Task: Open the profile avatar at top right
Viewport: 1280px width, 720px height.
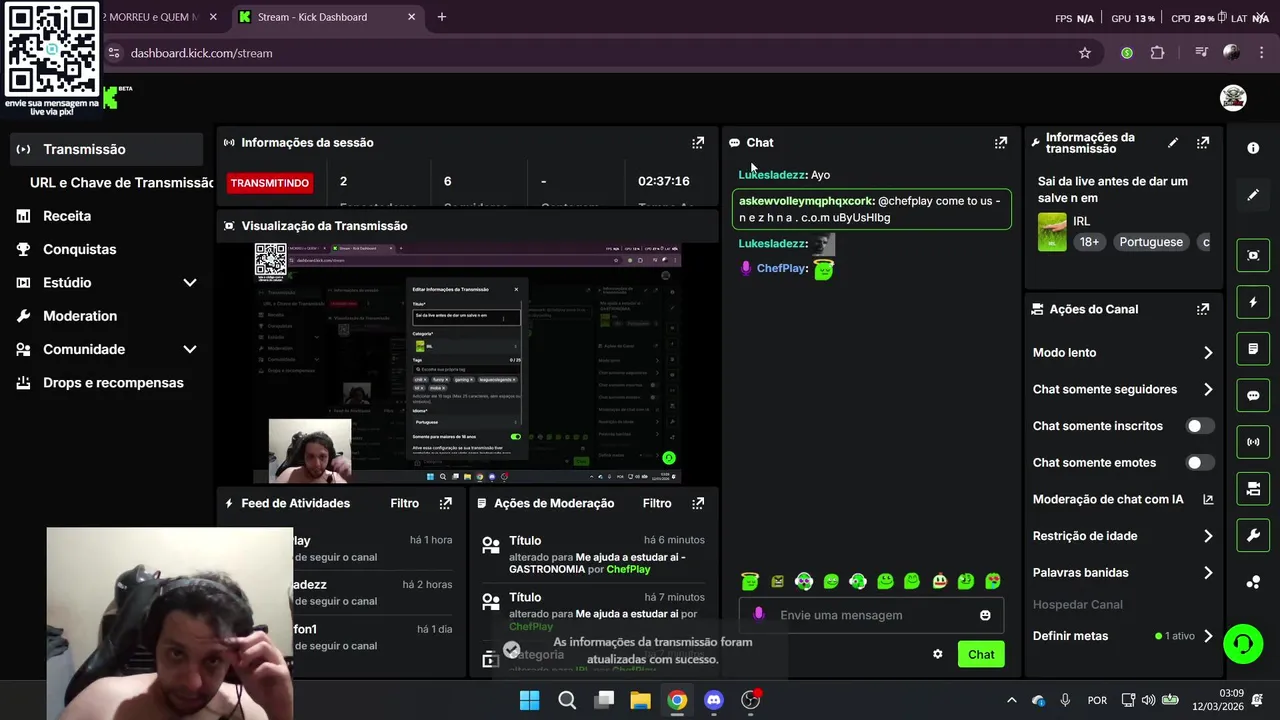Action: [x=1233, y=97]
